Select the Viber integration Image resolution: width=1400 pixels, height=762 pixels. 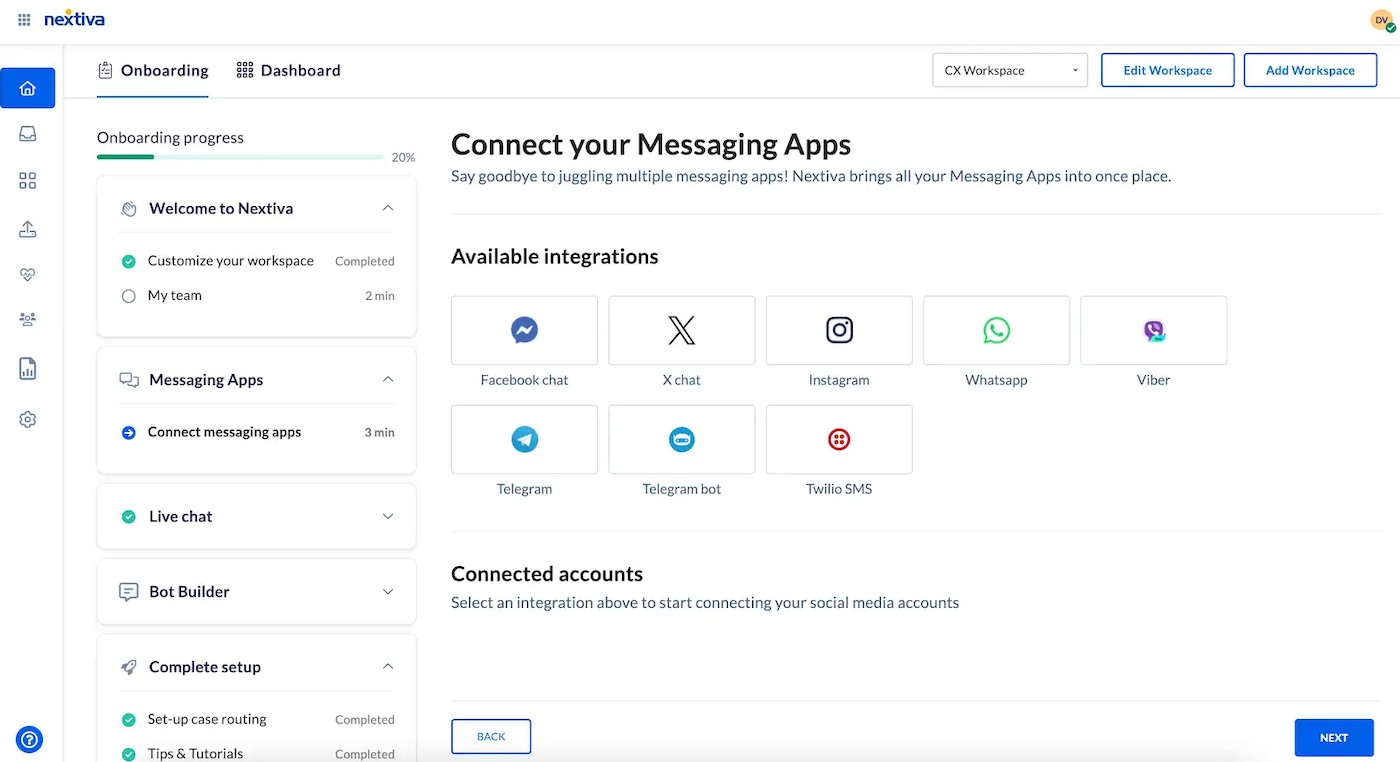[1153, 330]
